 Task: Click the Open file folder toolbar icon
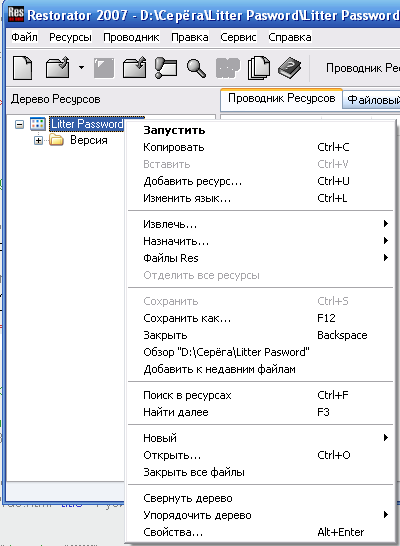(58, 68)
